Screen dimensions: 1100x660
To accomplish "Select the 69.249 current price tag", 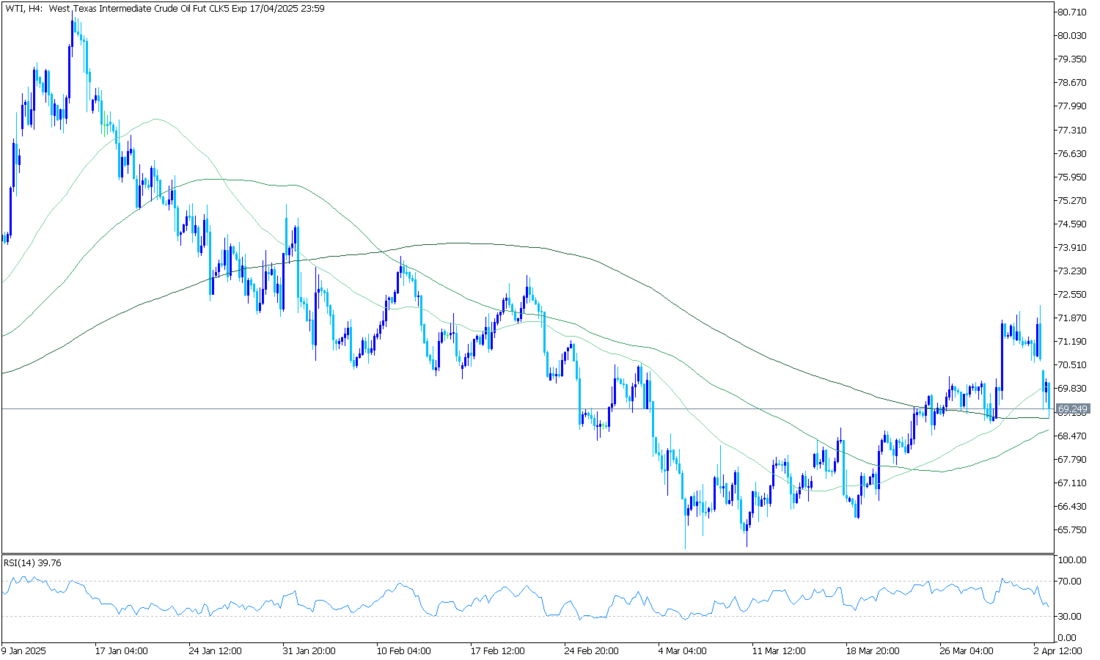I will [1073, 409].
